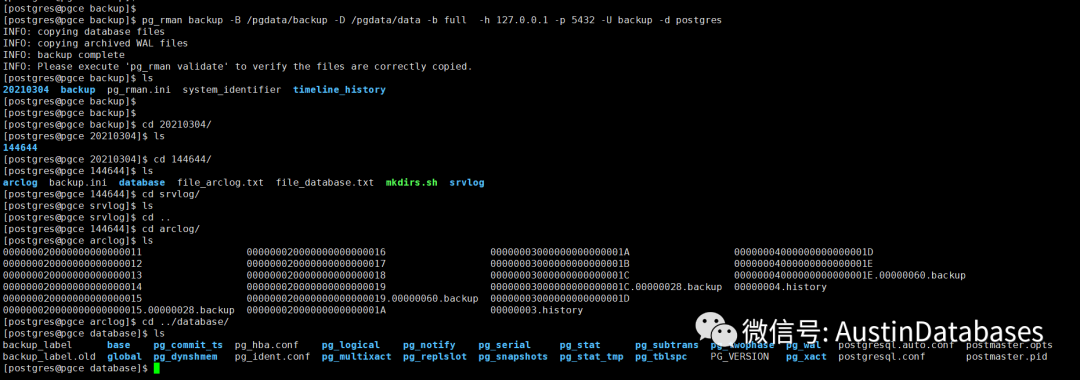Click WAL file 000000020000000000000018

click(316, 275)
